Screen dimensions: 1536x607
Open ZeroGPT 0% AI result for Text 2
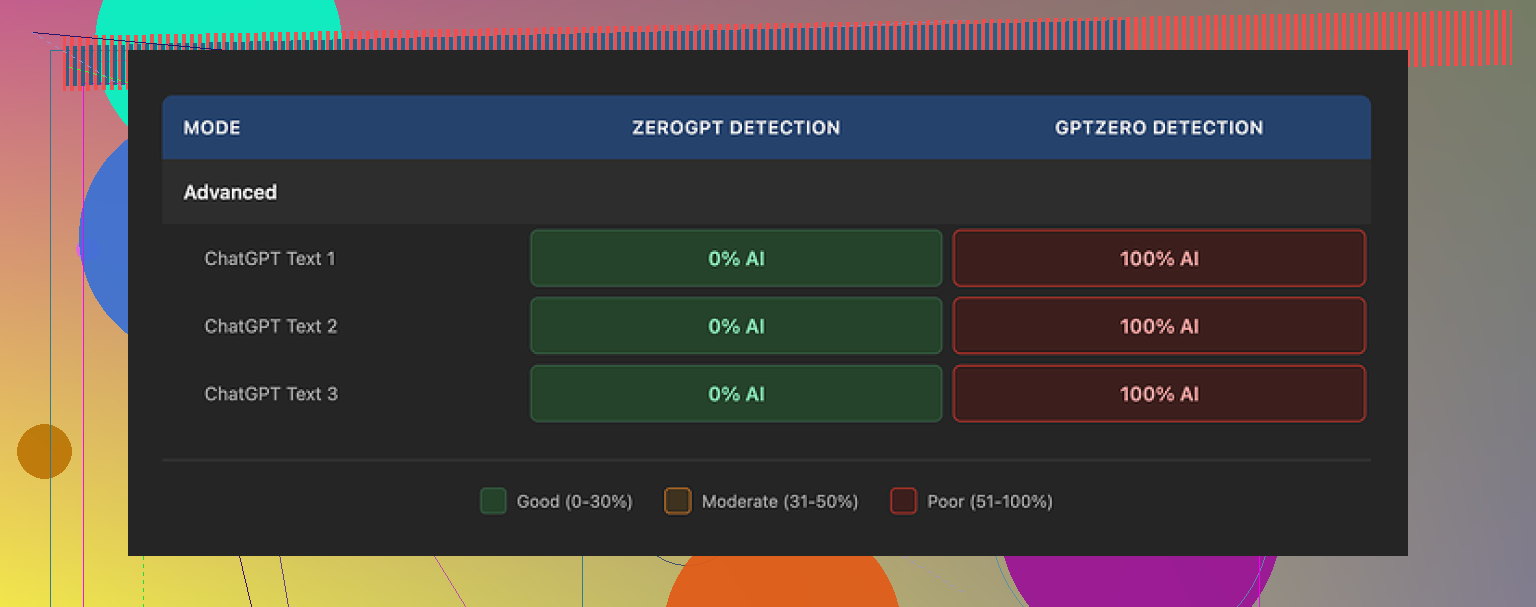(736, 326)
